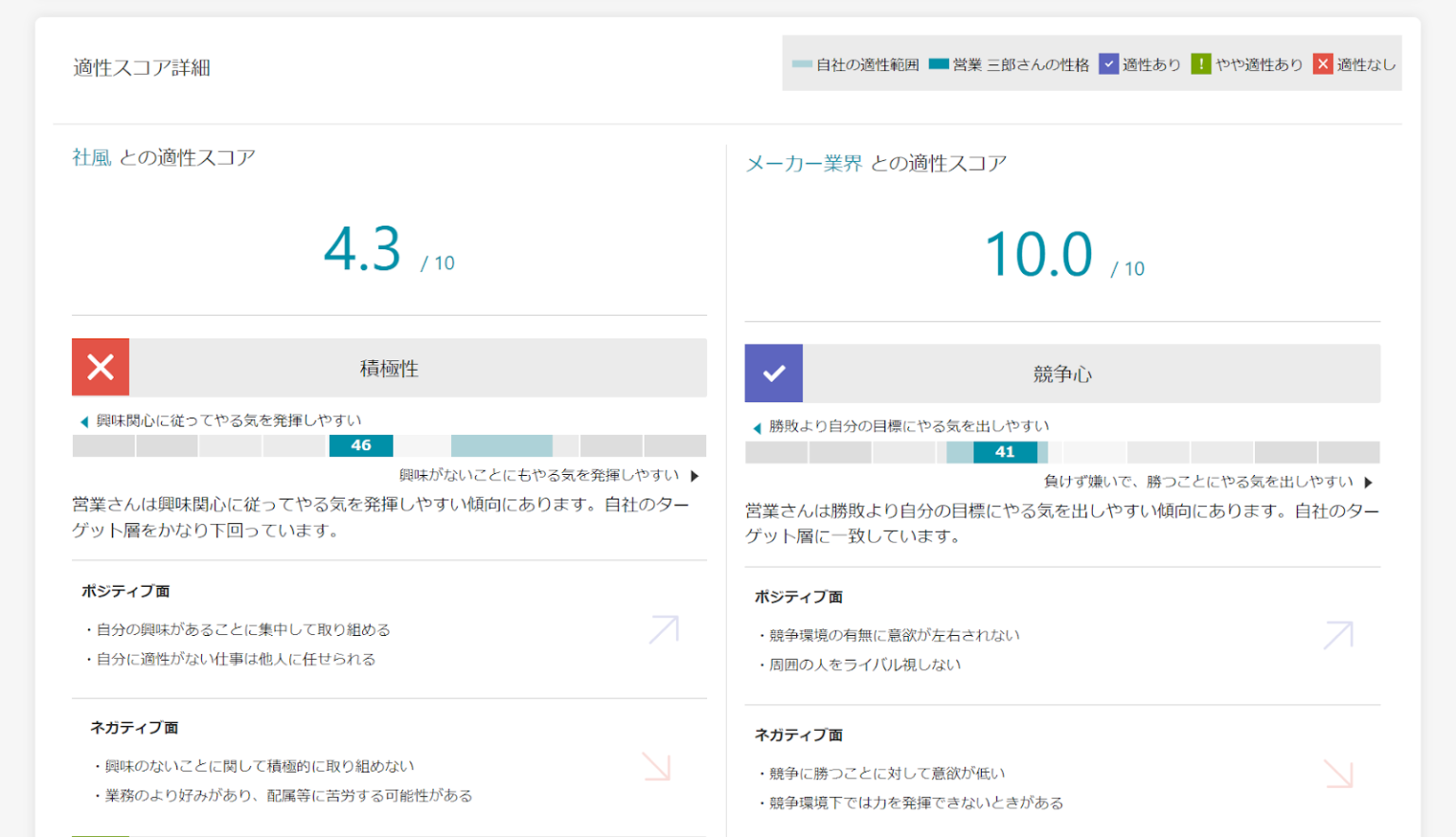Click the left triangle by 興味関心に従ってやる気を発揮しやすい
The width and height of the screenshot is (1456, 837).
(x=84, y=422)
